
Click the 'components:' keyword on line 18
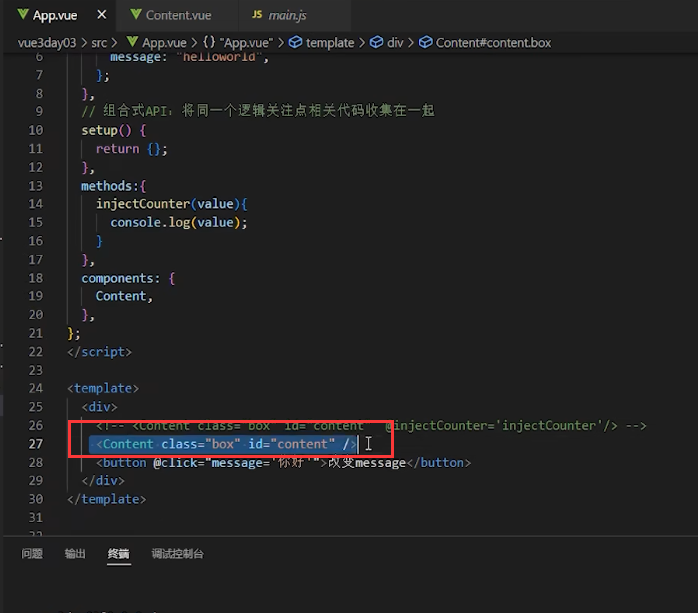(120, 278)
